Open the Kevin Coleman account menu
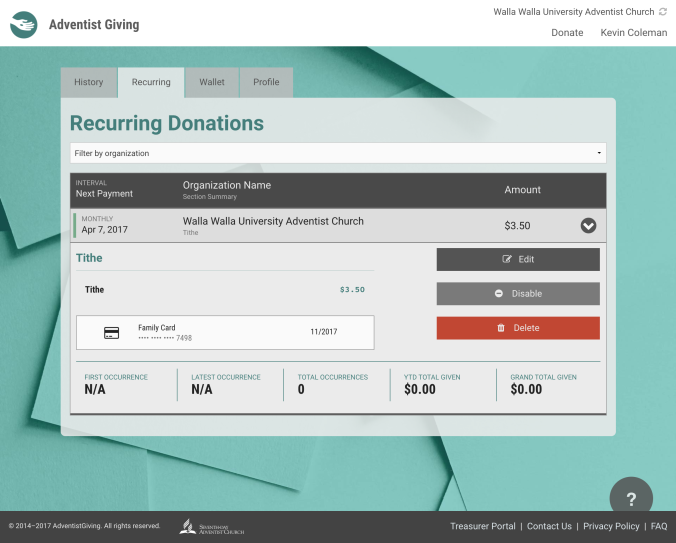Image resolution: width=676 pixels, height=543 pixels. [634, 33]
